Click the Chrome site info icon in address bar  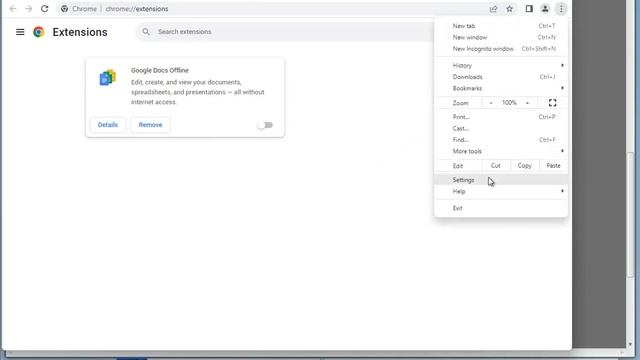64,9
